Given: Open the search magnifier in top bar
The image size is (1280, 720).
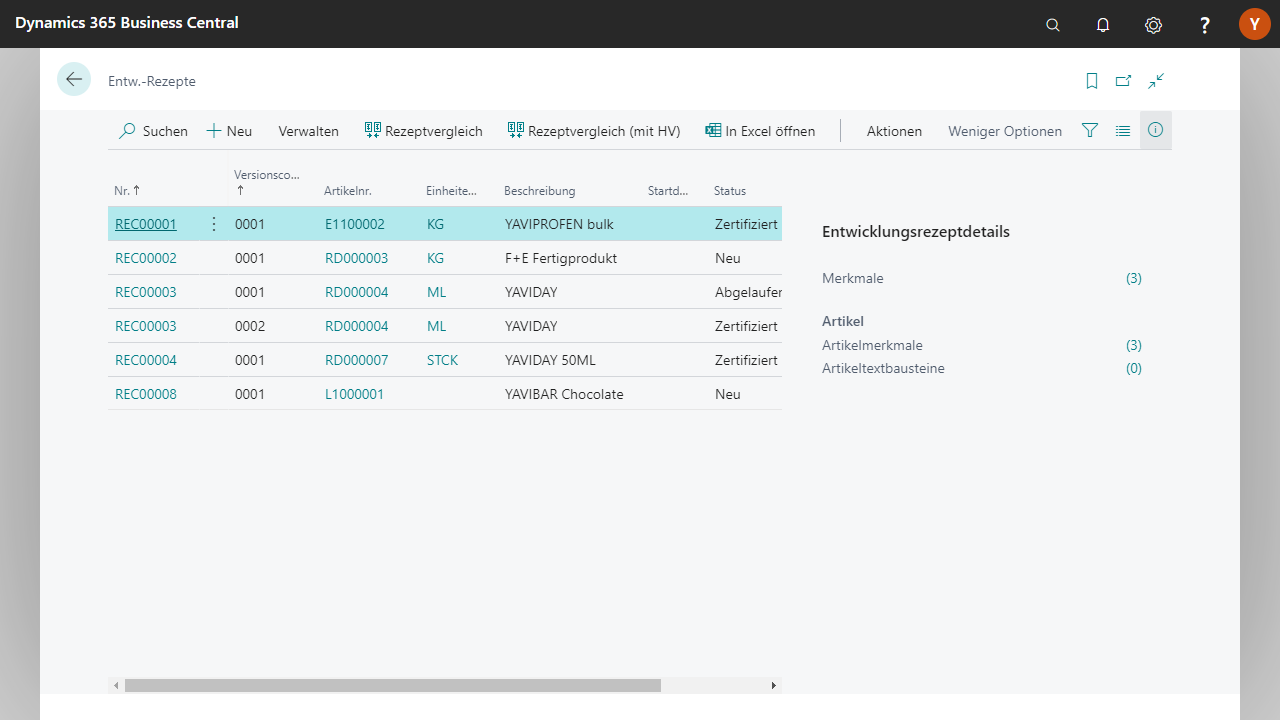Looking at the screenshot, I should tap(1053, 25).
